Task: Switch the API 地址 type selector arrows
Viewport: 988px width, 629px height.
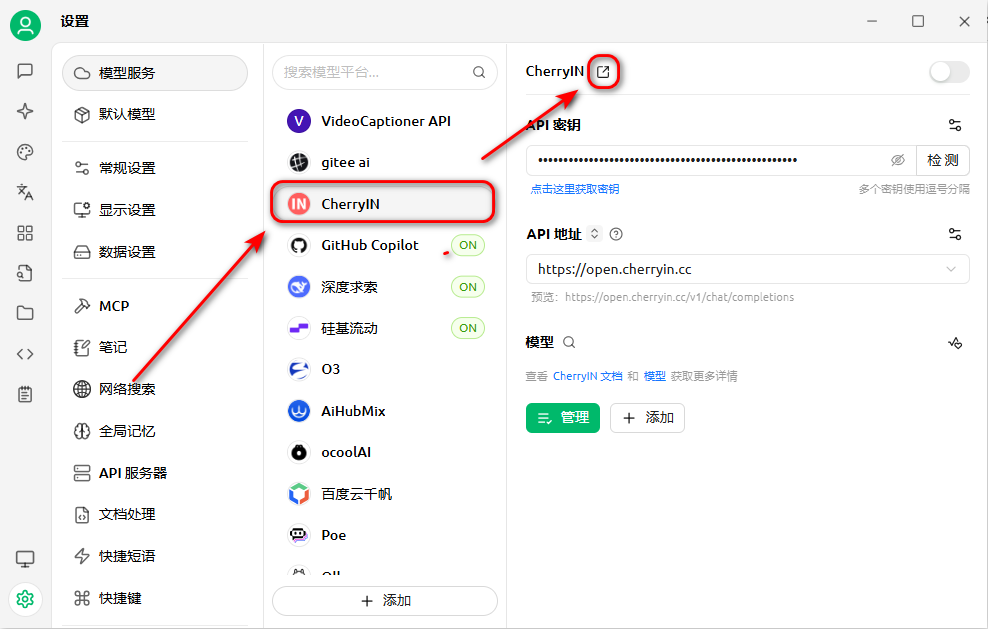Action: 594,234
